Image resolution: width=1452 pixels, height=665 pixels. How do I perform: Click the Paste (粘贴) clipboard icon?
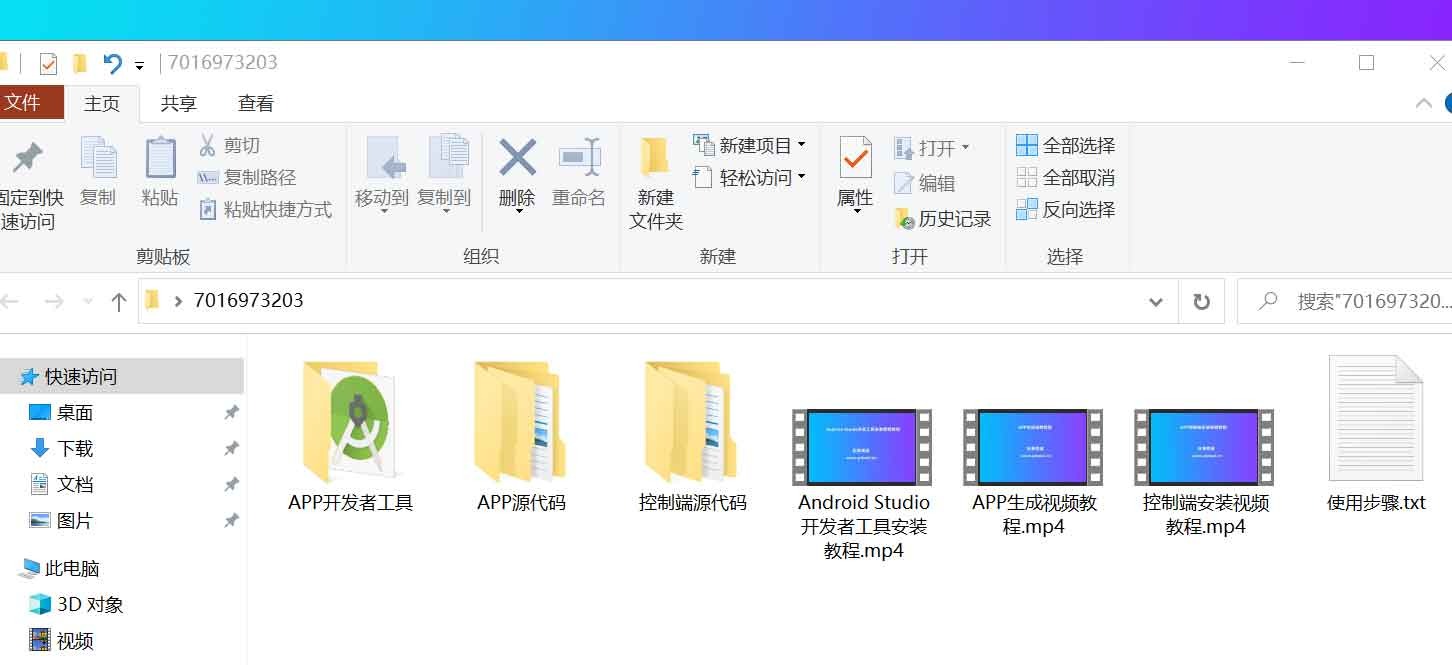[160, 160]
